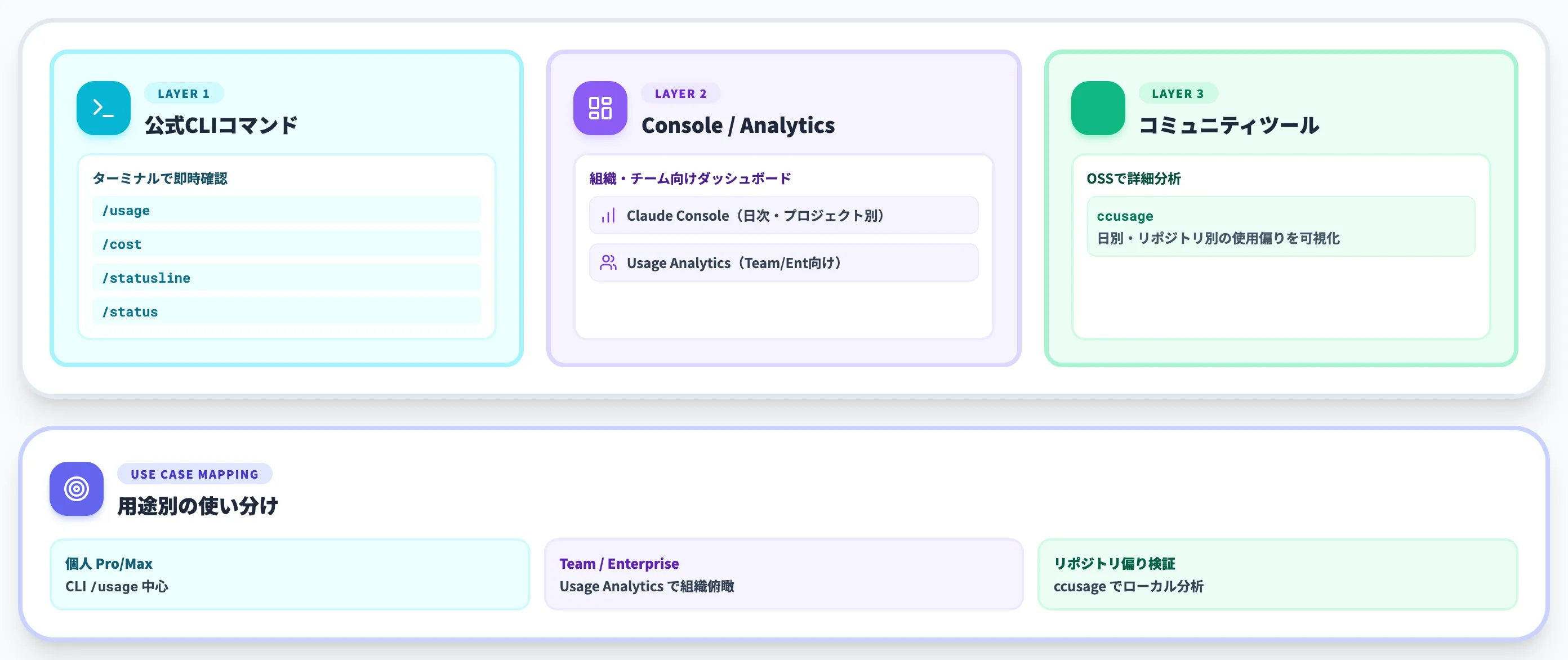1568x660 pixels.
Task: Click the OSSで詳細分析 subtitle
Action: pos(1133,179)
